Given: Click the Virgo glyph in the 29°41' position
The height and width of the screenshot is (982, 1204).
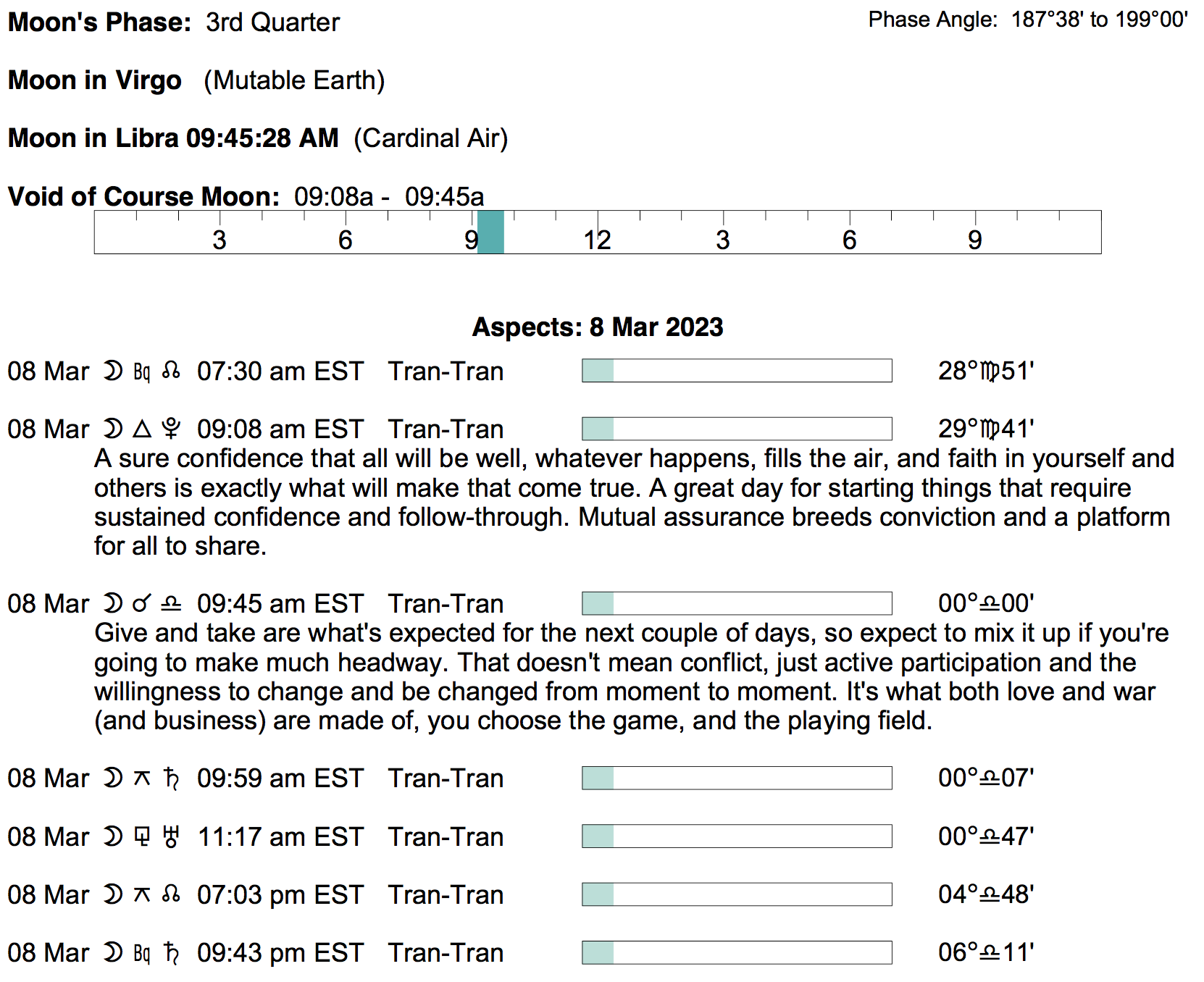Looking at the screenshot, I should click(990, 429).
